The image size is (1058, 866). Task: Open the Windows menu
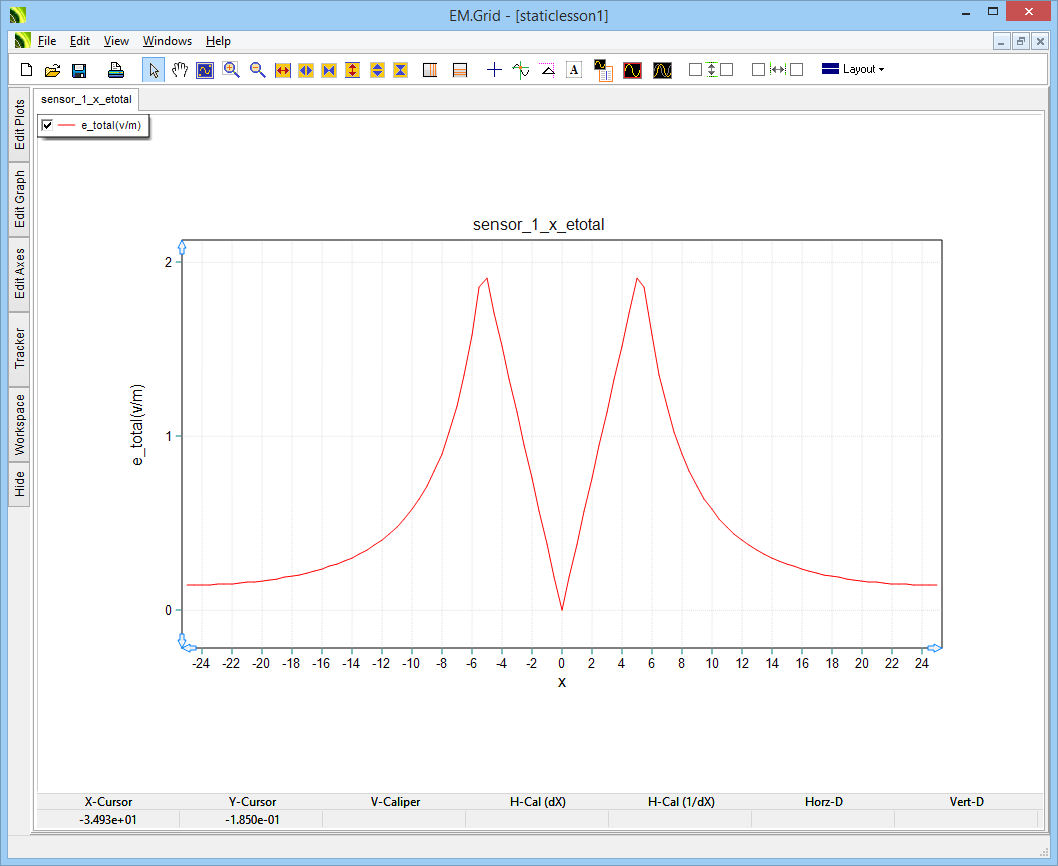[x=167, y=41]
